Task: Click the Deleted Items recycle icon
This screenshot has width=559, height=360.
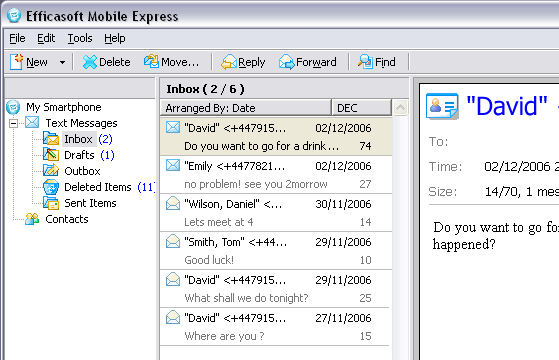Action: point(51,187)
